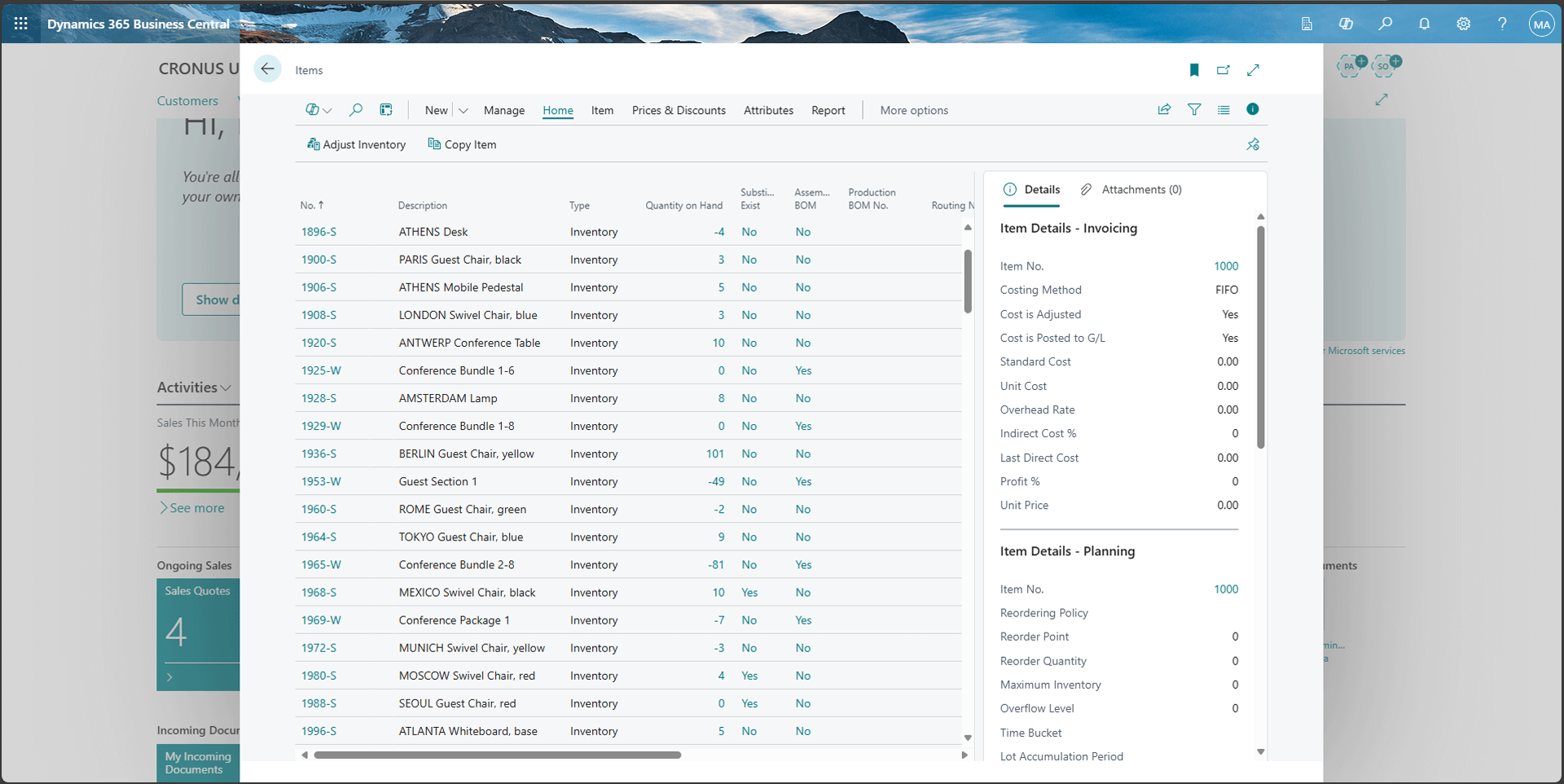The width and height of the screenshot is (1564, 784).
Task: Open Tell Me search in the header
Action: point(1386,24)
